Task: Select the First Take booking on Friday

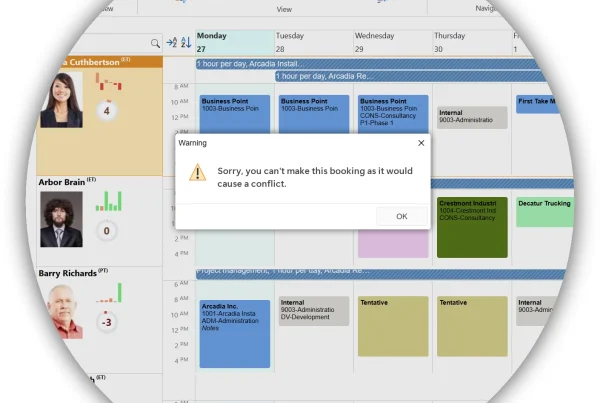Action: [x=538, y=104]
